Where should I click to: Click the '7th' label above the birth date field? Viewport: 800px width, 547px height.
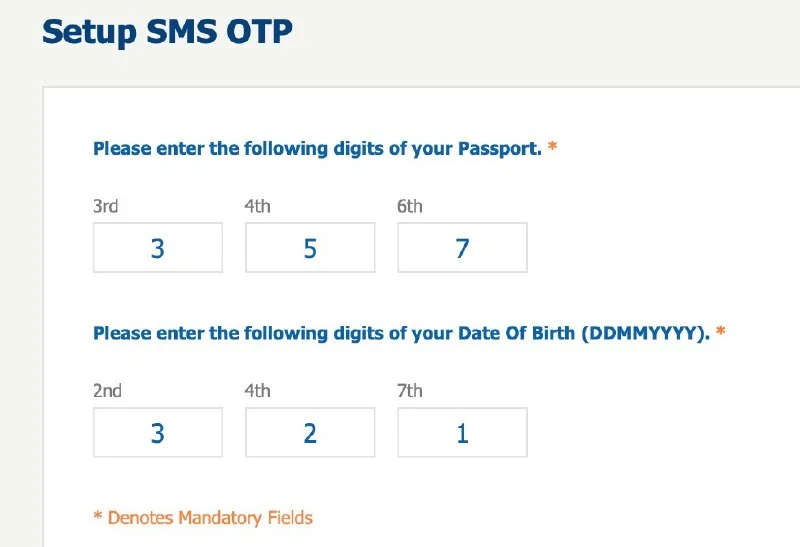coord(409,391)
